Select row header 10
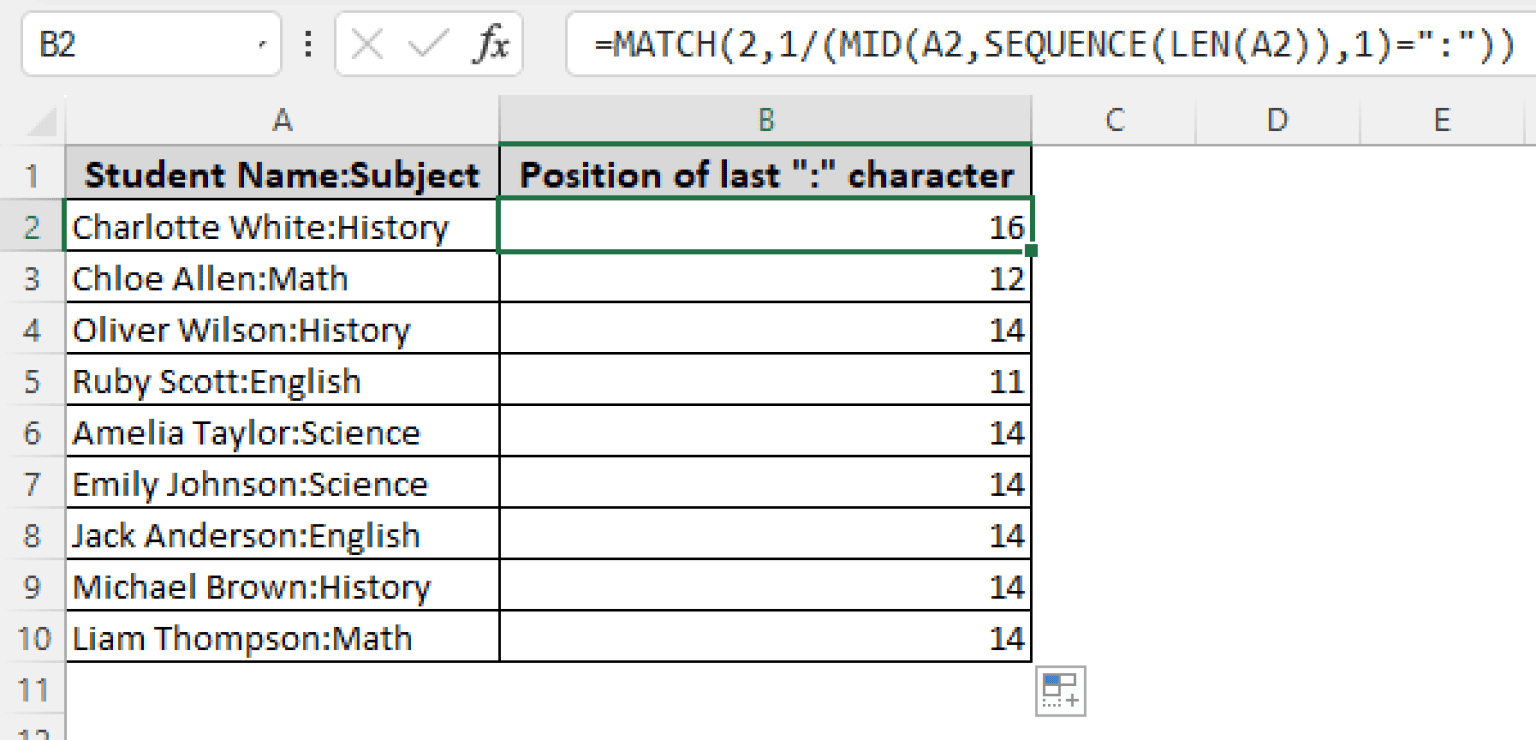1536x740 pixels. pyautogui.click(x=33, y=637)
